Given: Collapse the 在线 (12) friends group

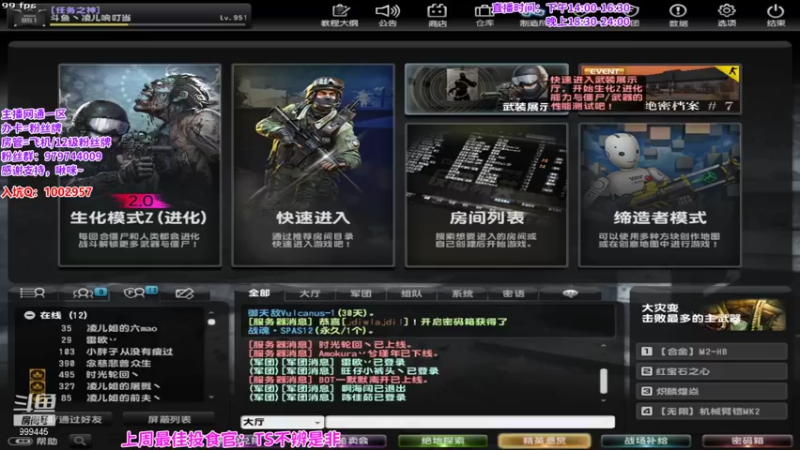Looking at the screenshot, I should (x=30, y=315).
